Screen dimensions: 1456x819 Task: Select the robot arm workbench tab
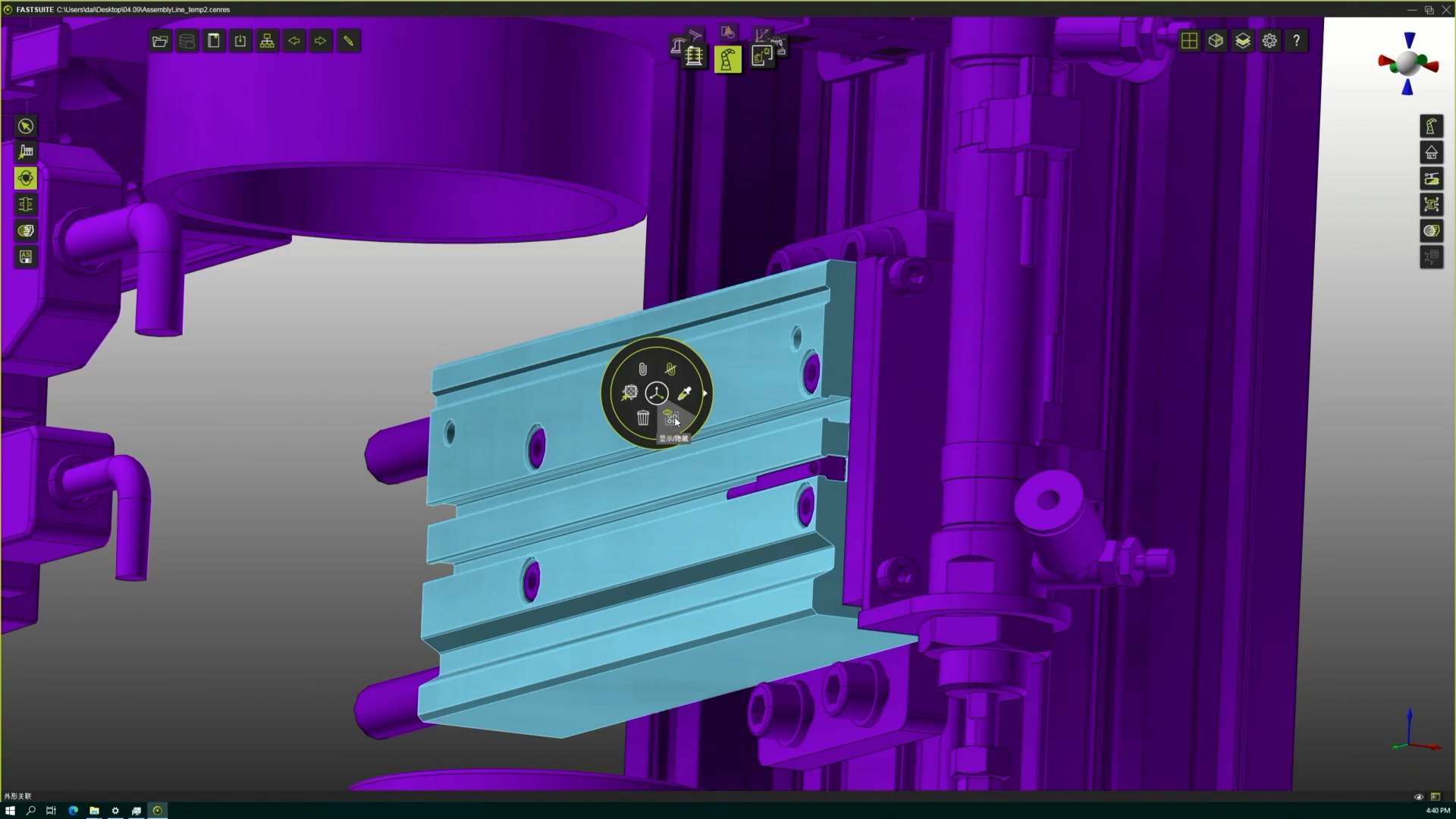[x=727, y=59]
